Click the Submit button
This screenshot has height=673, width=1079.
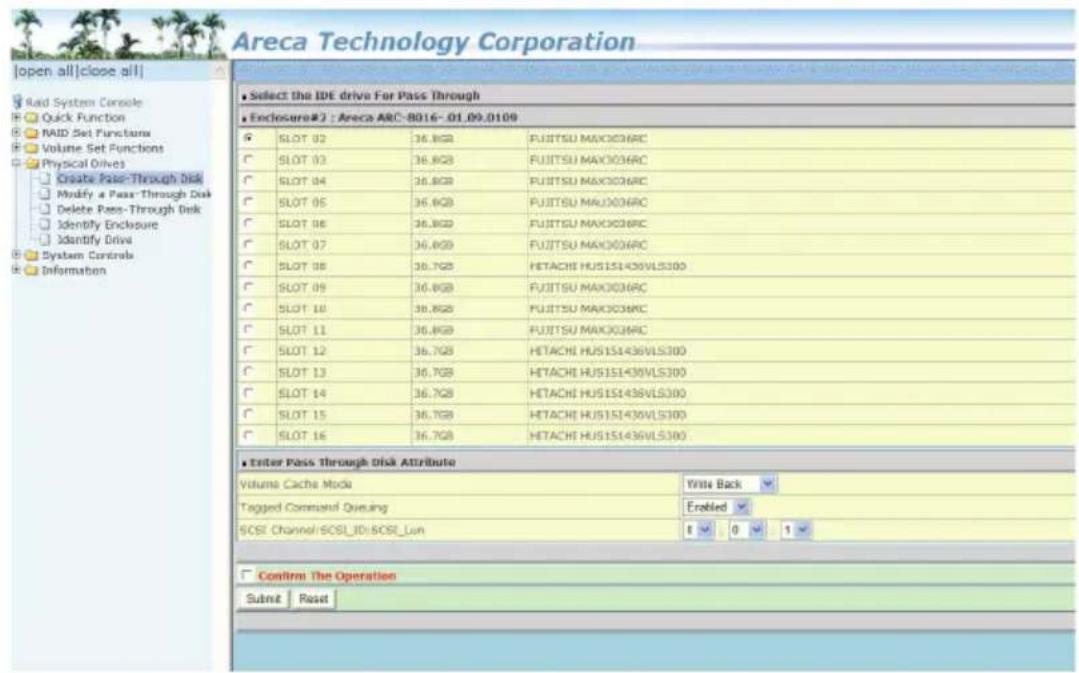[263, 599]
